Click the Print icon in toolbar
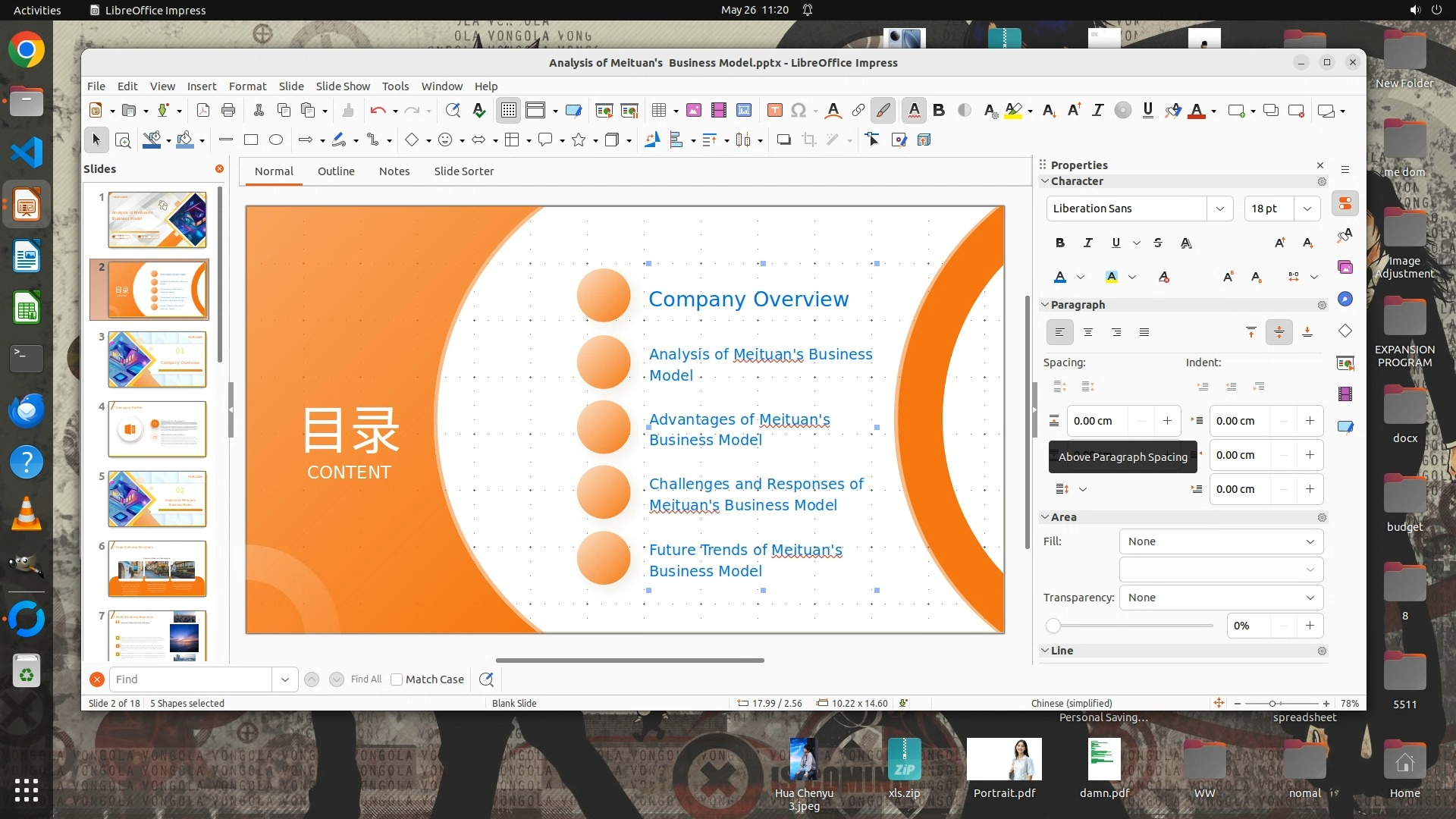 (228, 111)
